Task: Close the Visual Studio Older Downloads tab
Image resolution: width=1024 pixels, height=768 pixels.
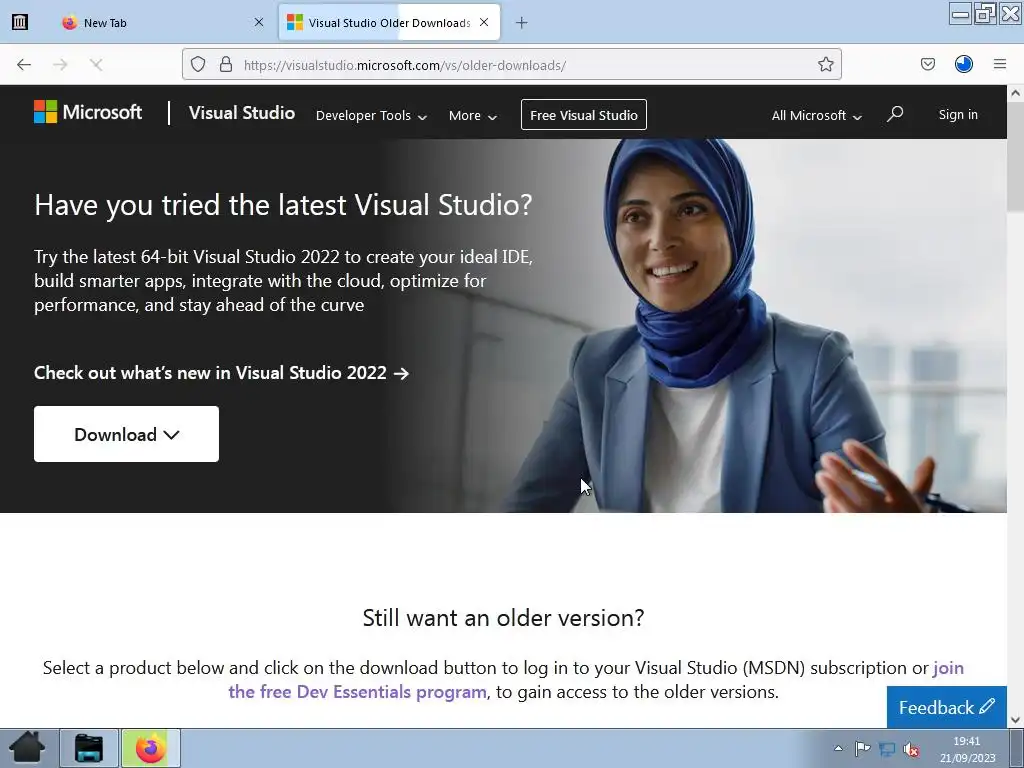Action: click(484, 22)
